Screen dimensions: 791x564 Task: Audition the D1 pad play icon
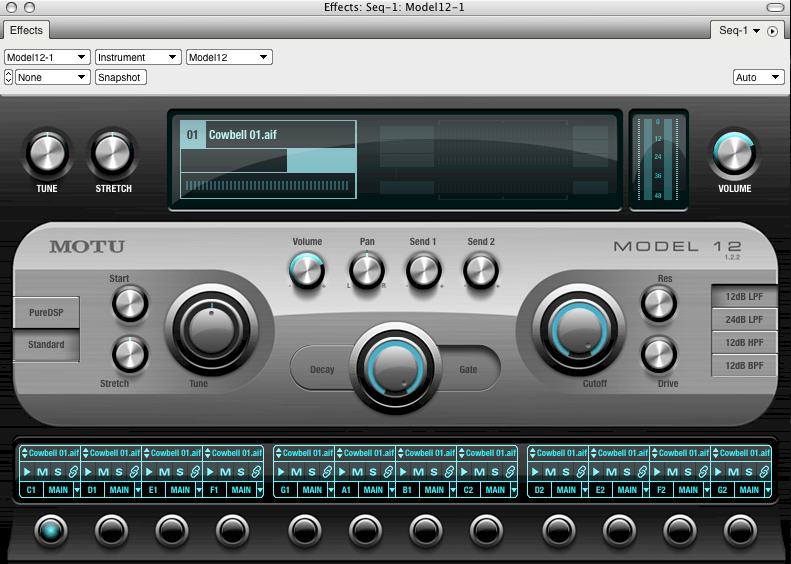(x=88, y=472)
